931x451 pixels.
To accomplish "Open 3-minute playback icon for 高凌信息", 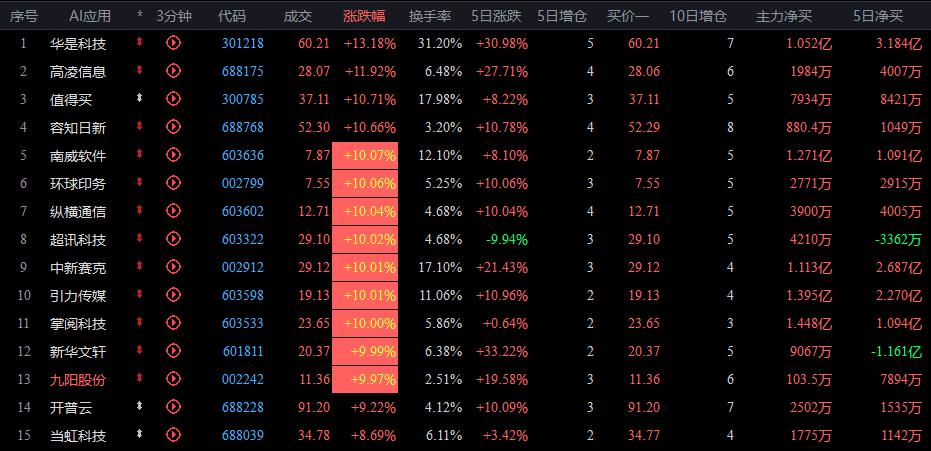I will tap(173, 71).
